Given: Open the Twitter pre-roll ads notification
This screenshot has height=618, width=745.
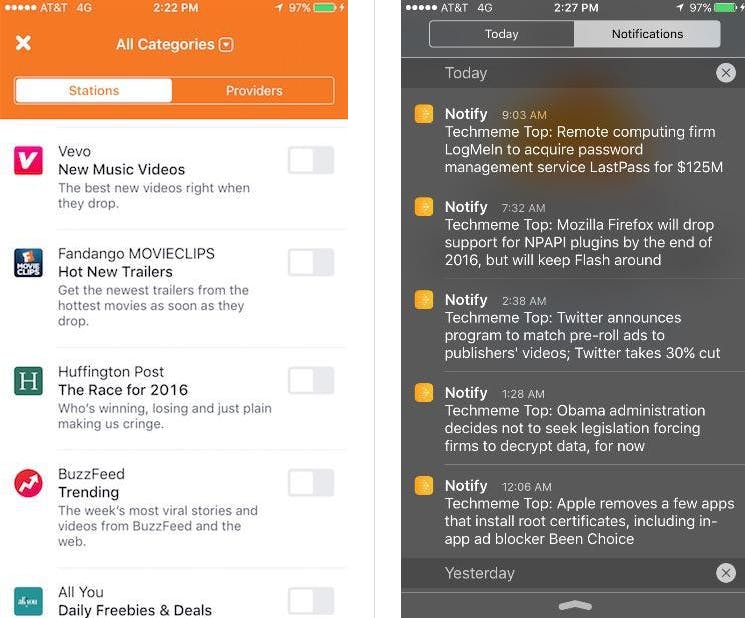Looking at the screenshot, I should click(x=573, y=326).
